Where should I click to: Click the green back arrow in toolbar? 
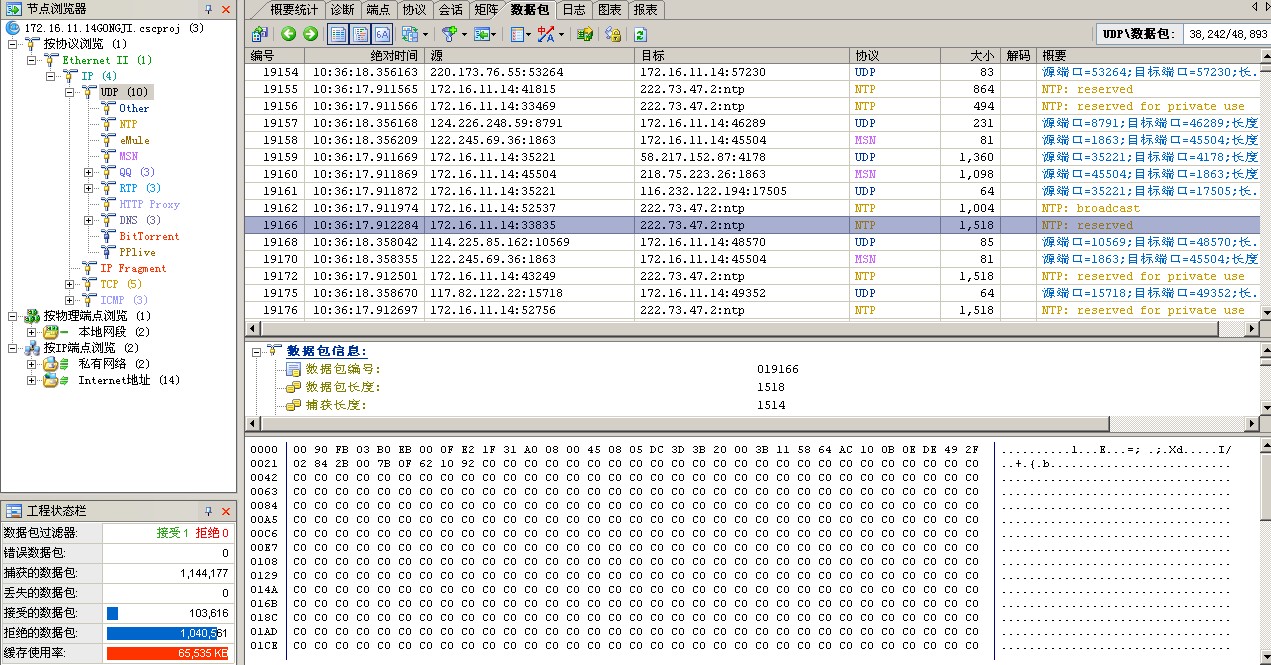(289, 34)
